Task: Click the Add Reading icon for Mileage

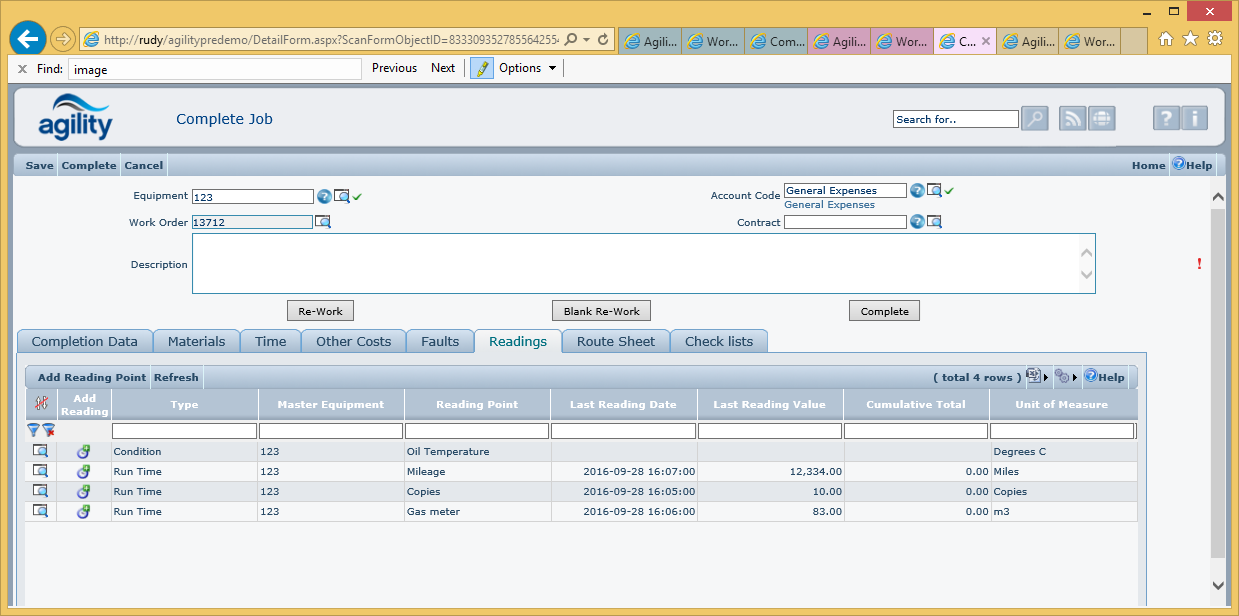Action: pos(84,471)
